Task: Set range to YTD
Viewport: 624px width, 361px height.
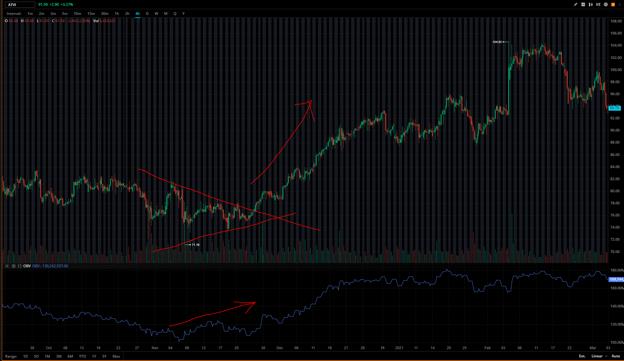Action: (x=82, y=356)
